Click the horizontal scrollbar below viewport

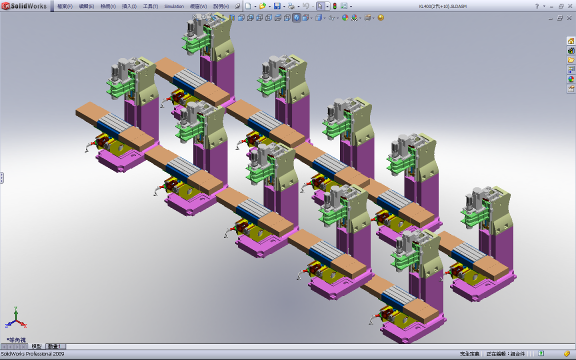pos(320,346)
